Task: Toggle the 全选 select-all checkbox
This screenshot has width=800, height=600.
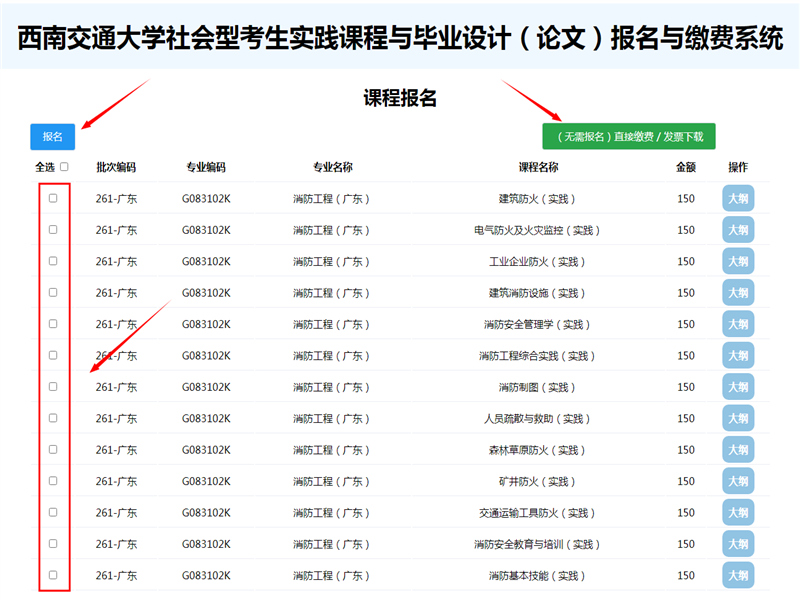Action: (x=65, y=167)
